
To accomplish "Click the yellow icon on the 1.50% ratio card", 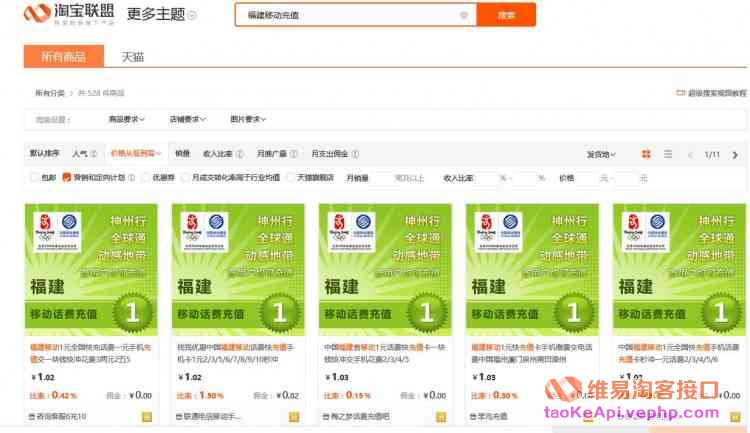I will (294, 417).
